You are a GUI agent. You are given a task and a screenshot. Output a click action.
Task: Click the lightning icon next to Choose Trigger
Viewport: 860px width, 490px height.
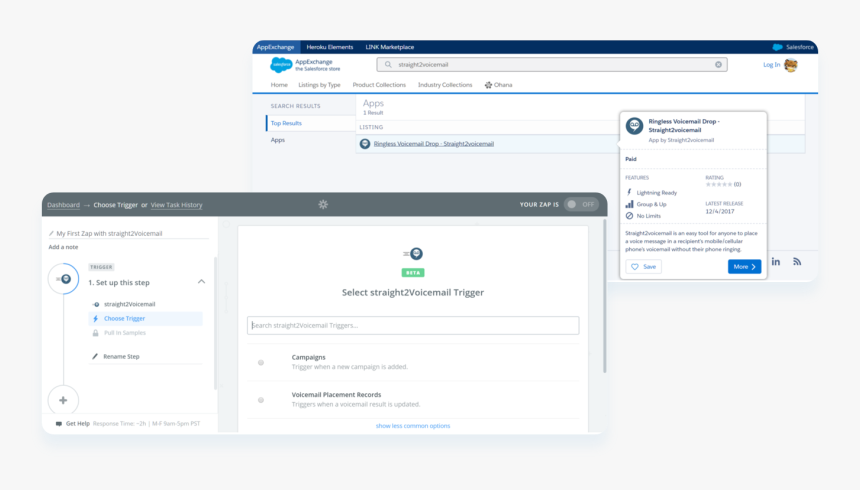[x=95, y=318]
